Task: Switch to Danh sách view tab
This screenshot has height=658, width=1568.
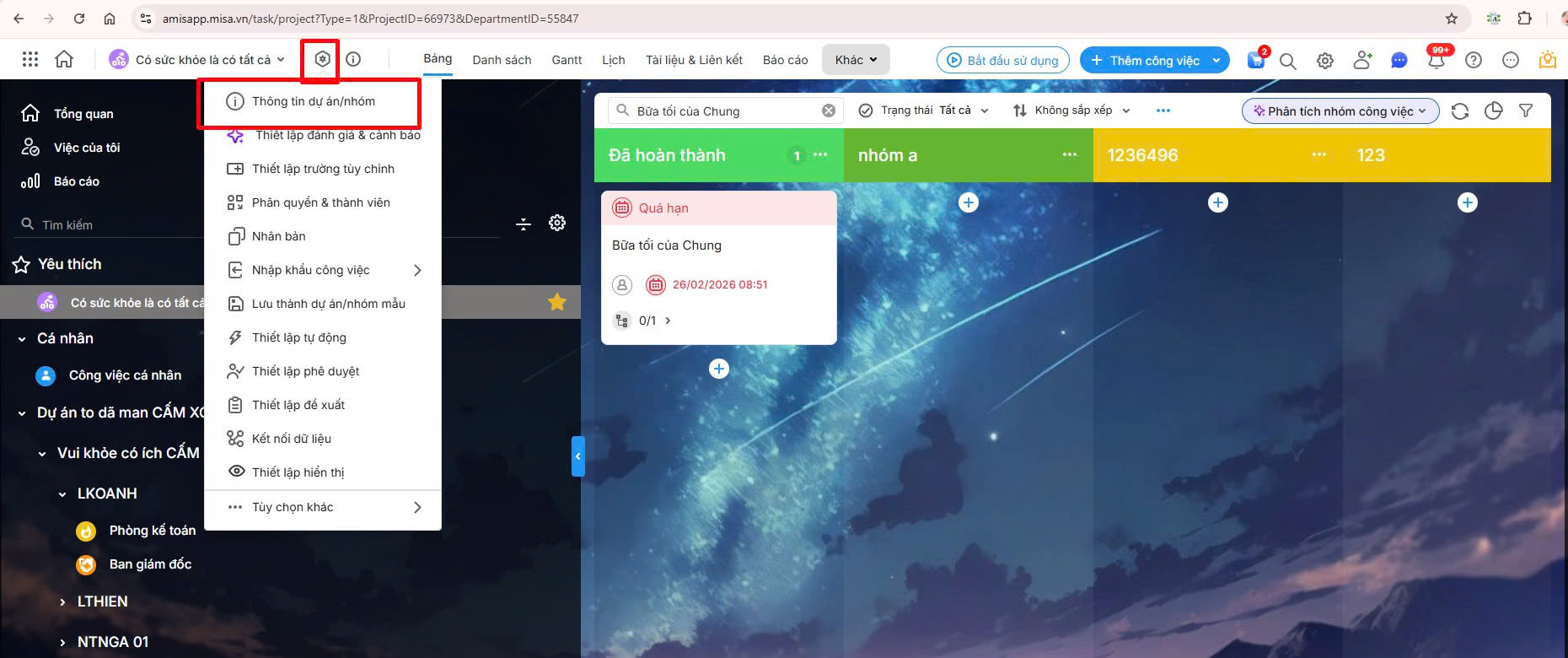Action: click(502, 60)
